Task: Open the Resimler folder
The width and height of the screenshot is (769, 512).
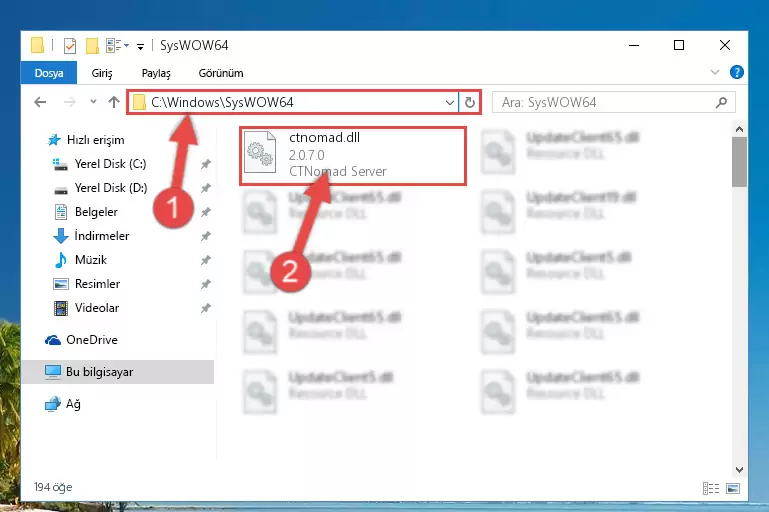Action: point(87,284)
